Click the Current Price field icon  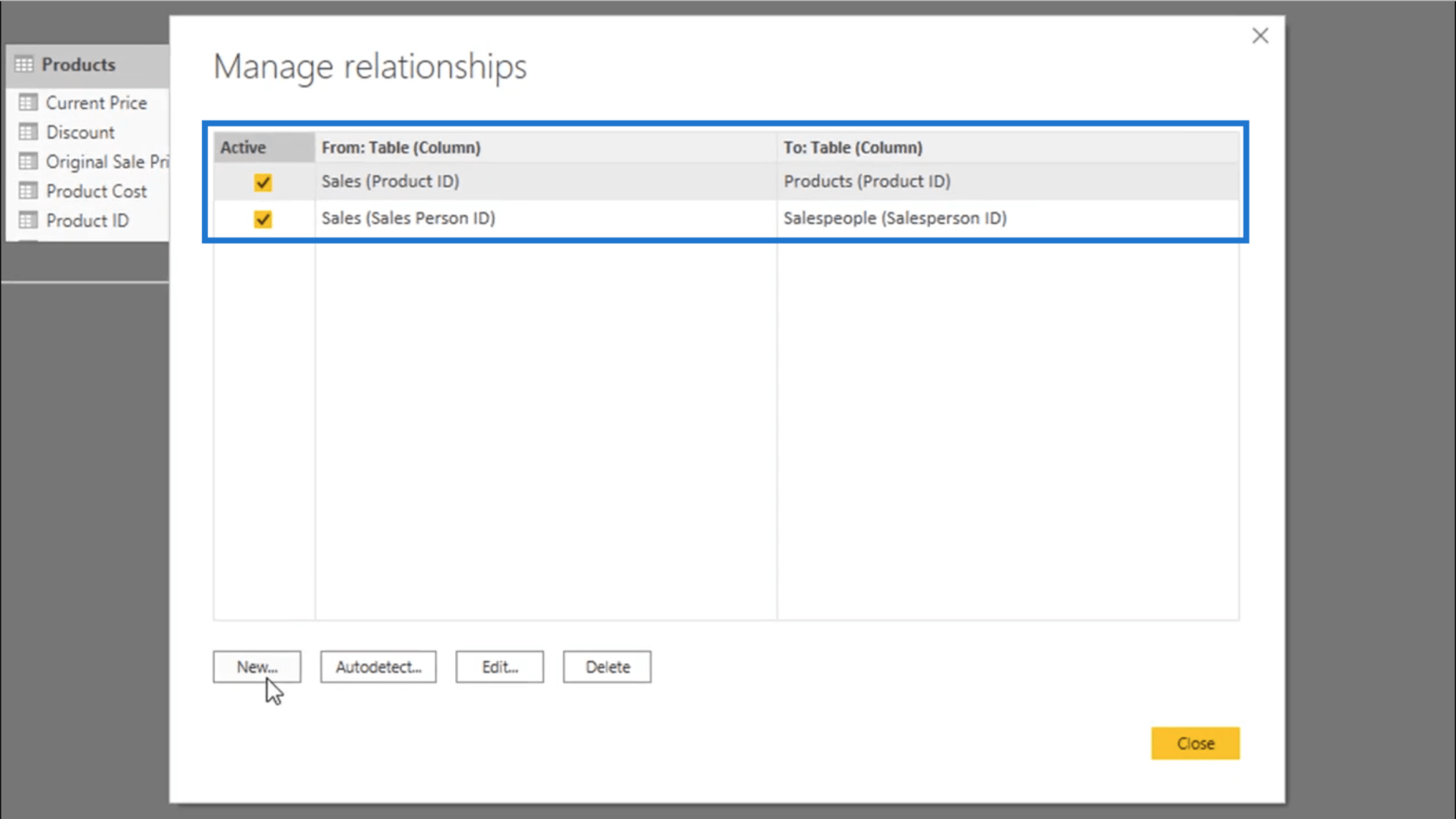tap(28, 102)
